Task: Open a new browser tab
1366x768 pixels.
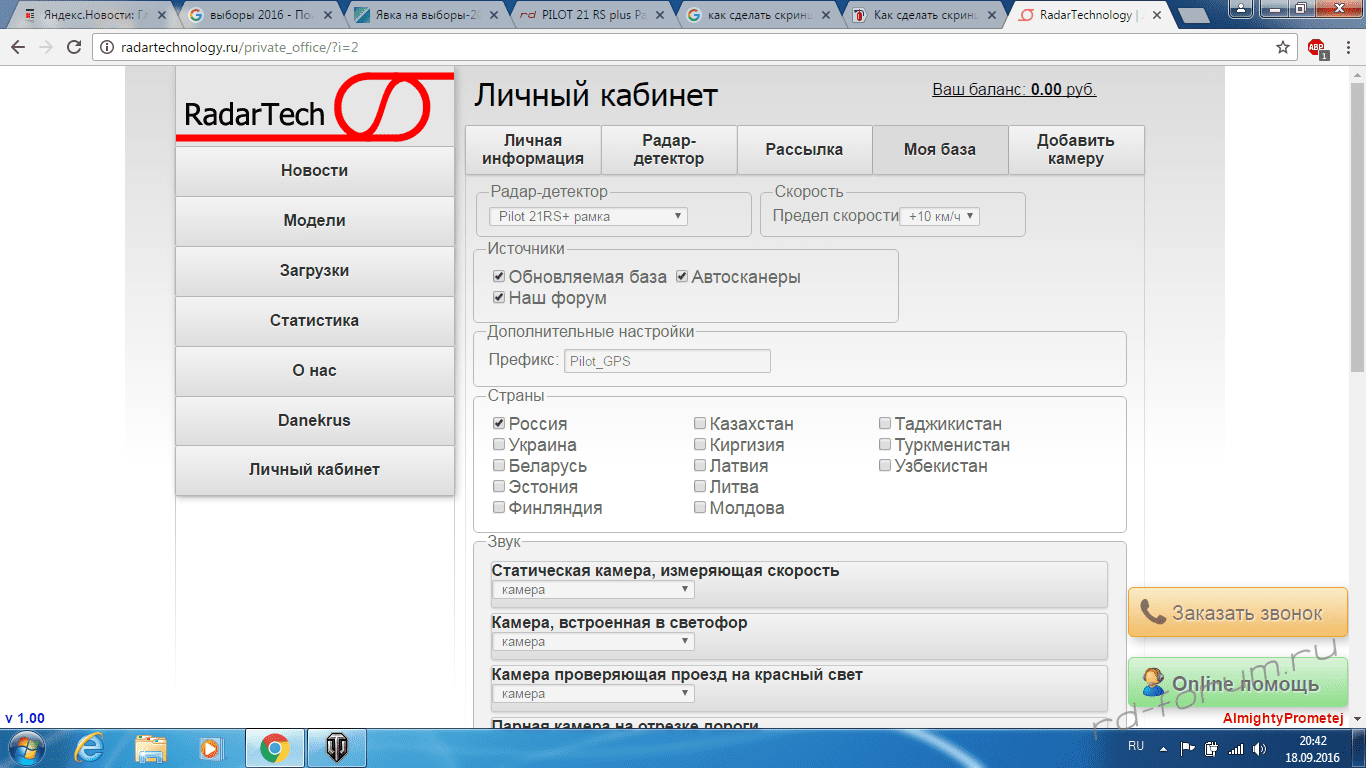Action: tap(1193, 16)
